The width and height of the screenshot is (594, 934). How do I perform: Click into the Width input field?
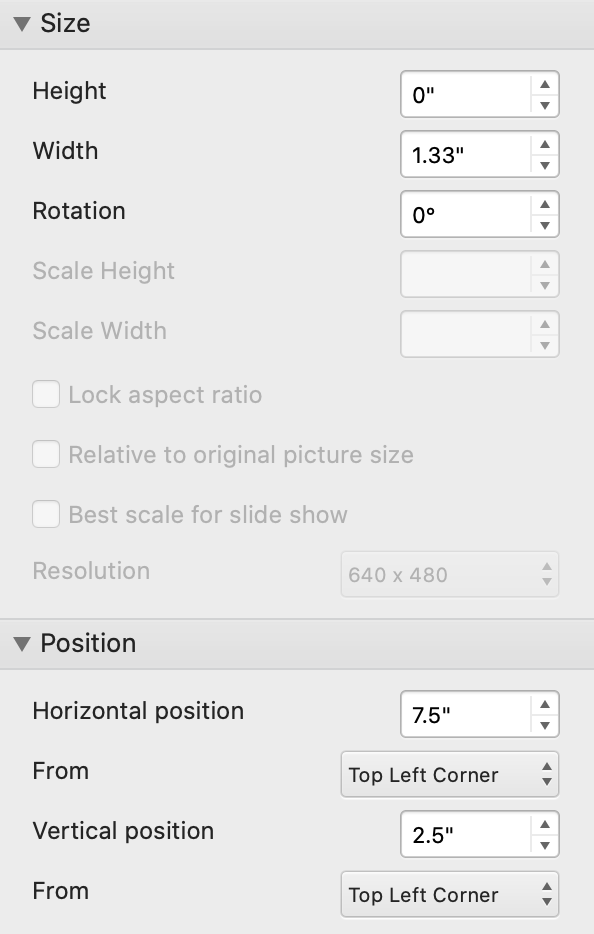point(465,154)
